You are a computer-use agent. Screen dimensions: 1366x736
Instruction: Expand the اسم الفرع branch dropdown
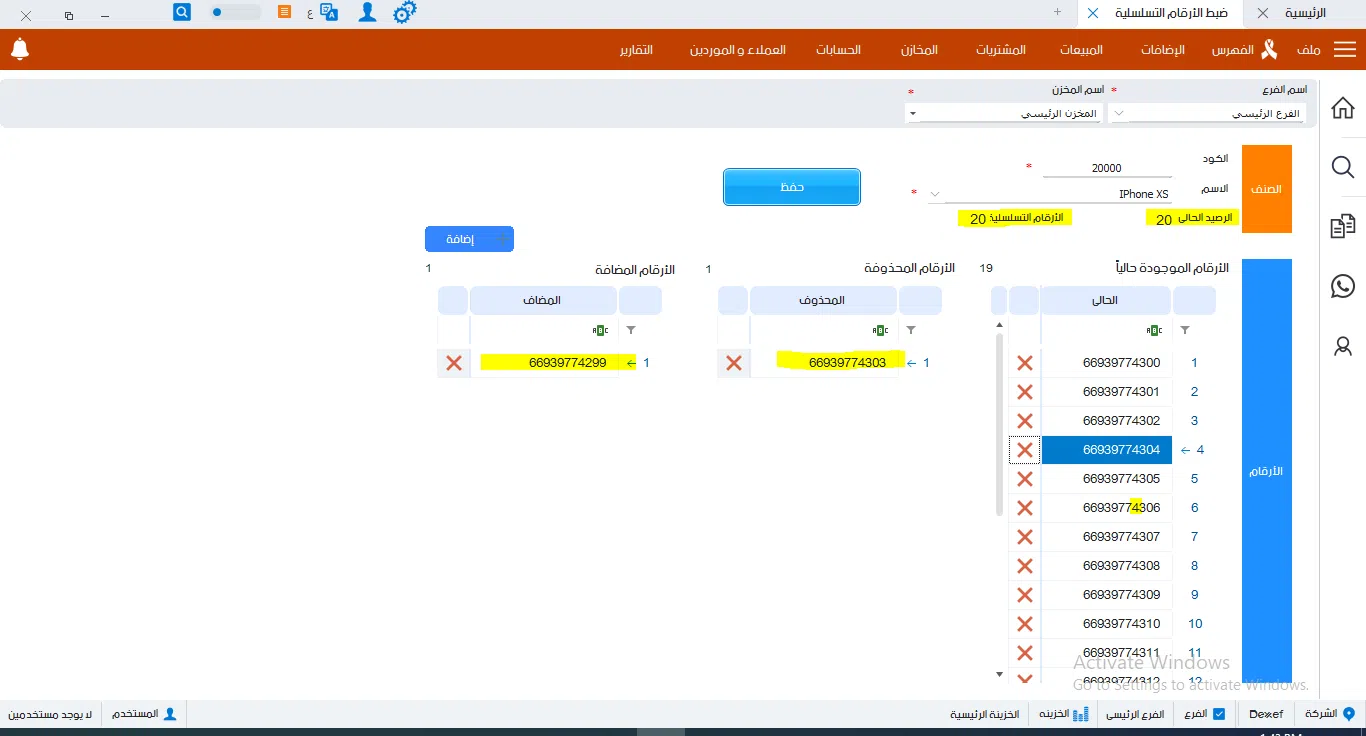tap(1119, 114)
